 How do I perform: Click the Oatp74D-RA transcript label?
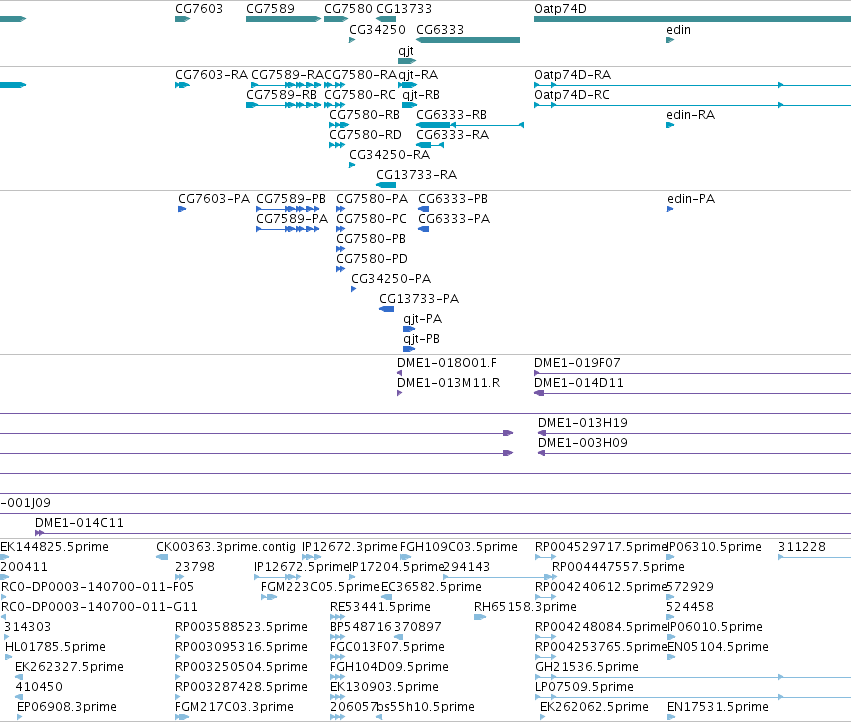pos(573,75)
